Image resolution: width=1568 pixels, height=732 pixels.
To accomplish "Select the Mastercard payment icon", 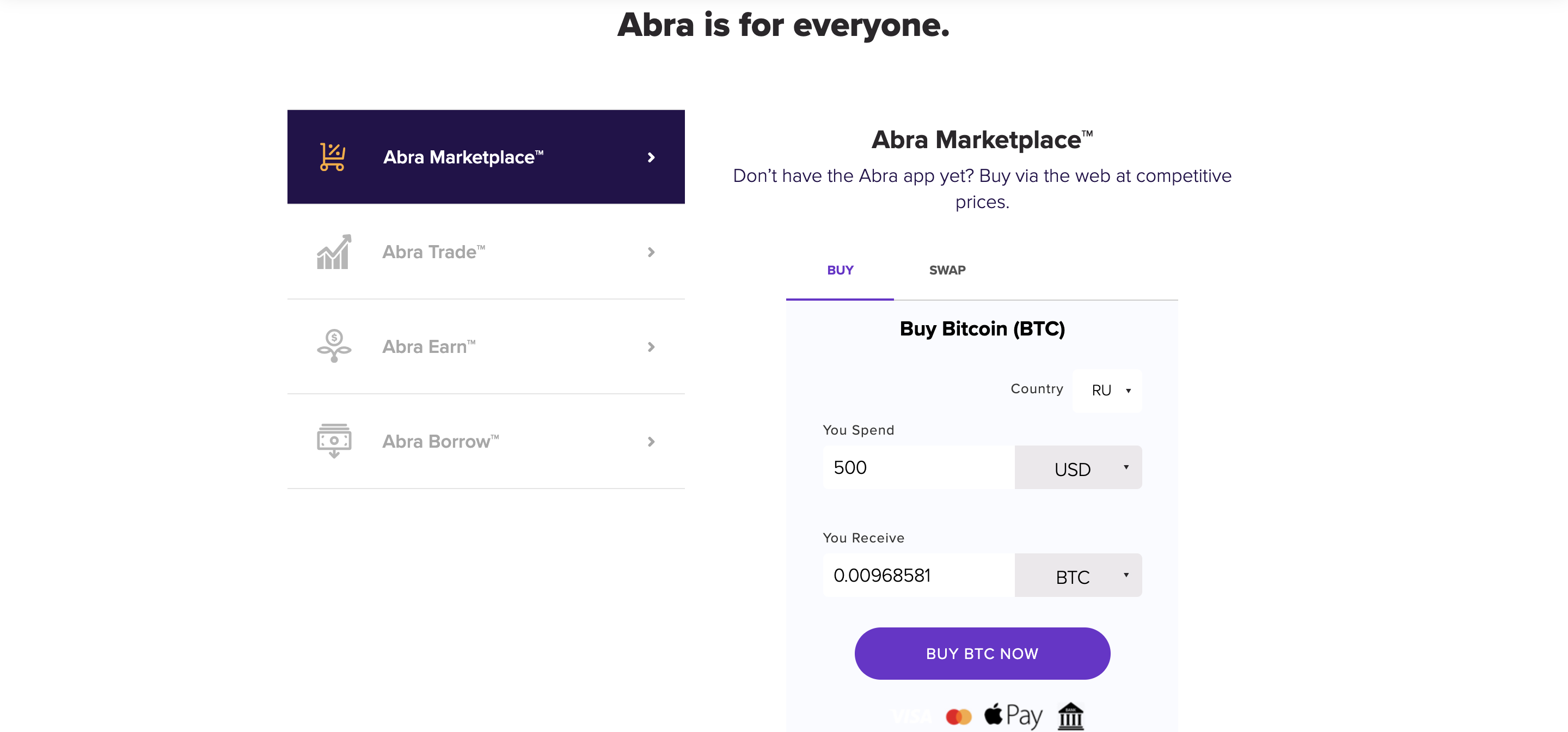I will coord(960,716).
